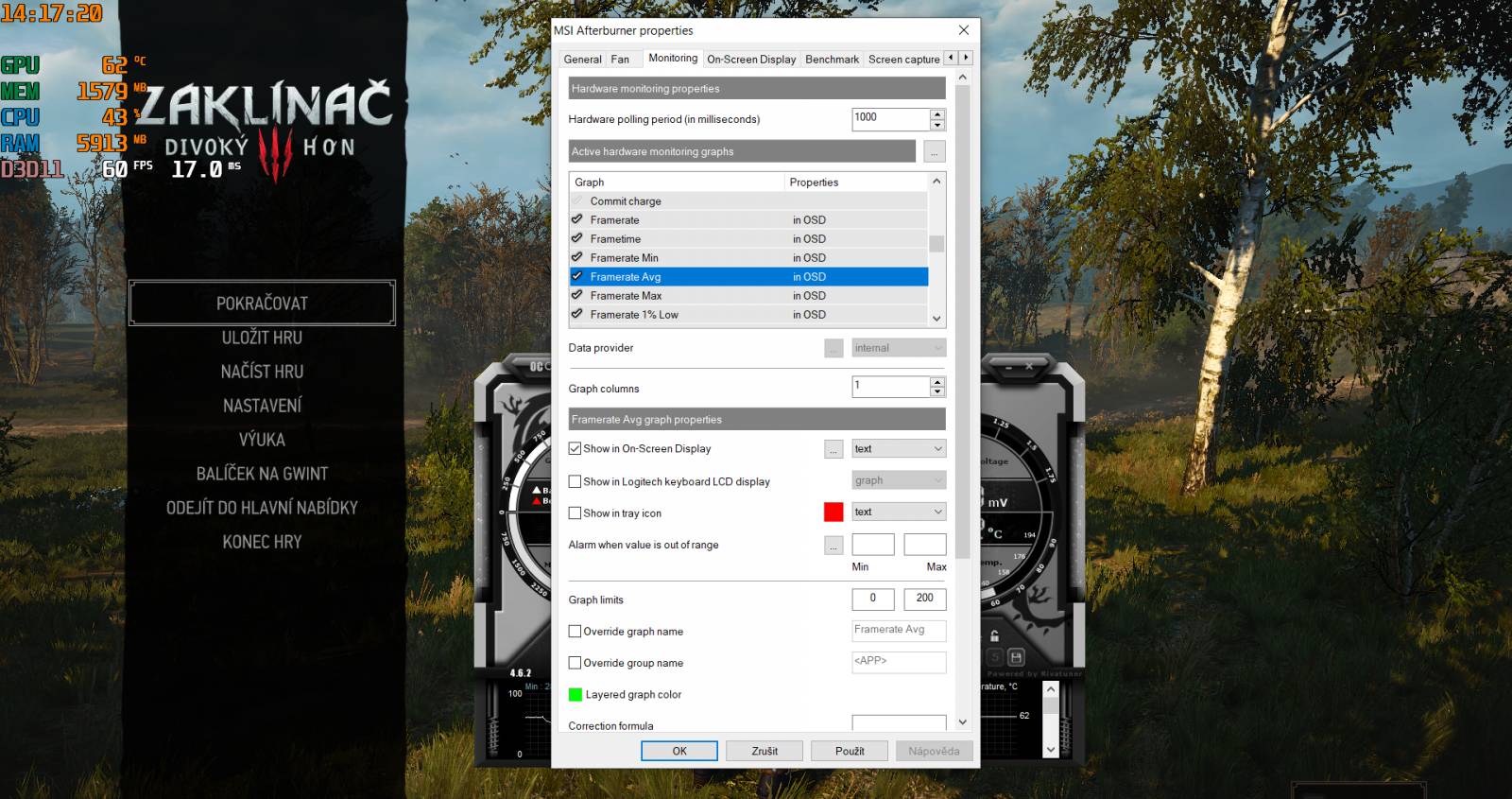Click the save profile floppy icon in Afterburner
The width and height of the screenshot is (1512, 799).
coord(1015,656)
